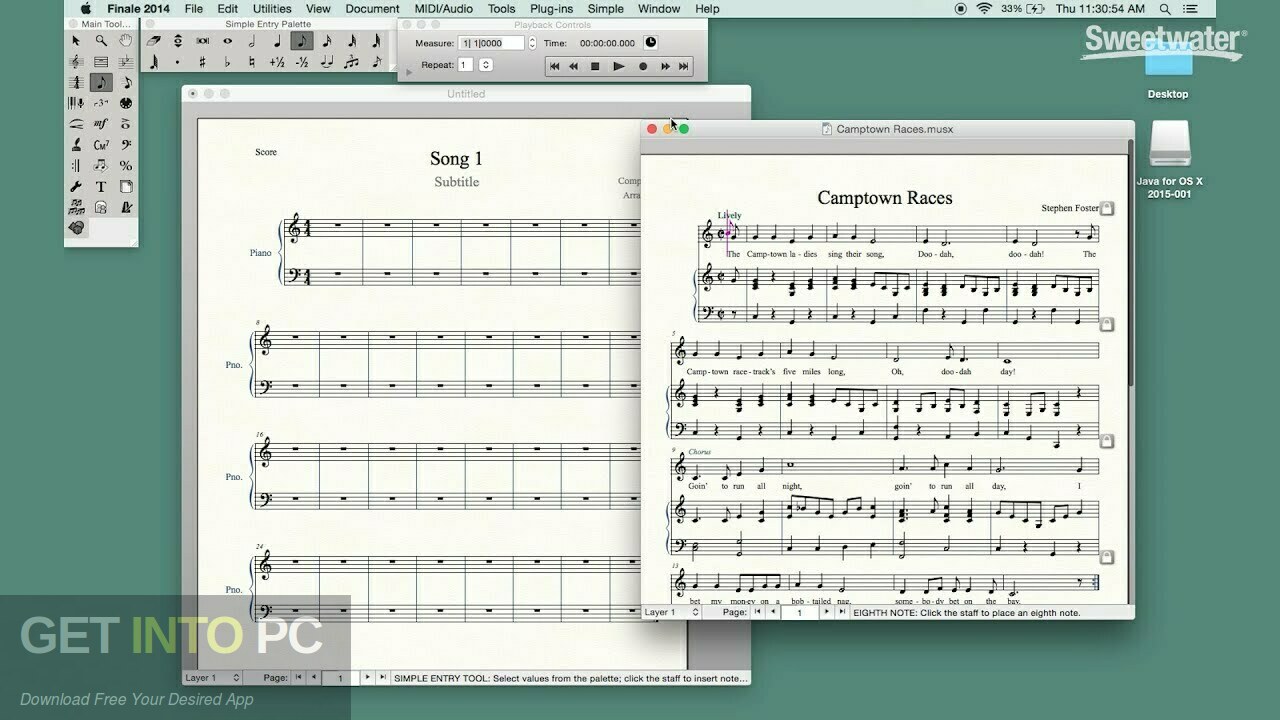Select the Time Signature tool
Screen dimensions: 1280x720
tap(76, 83)
